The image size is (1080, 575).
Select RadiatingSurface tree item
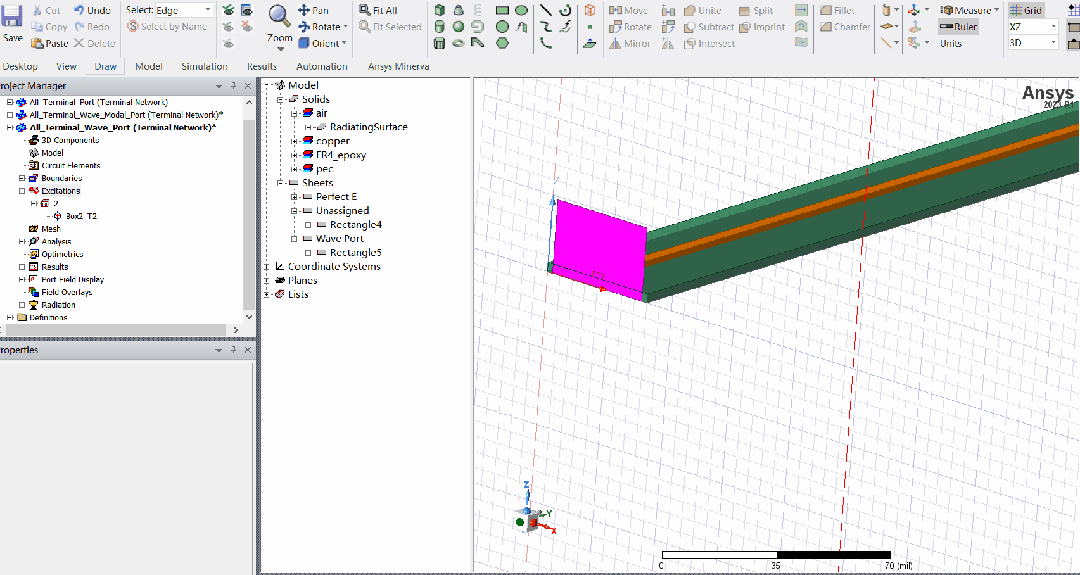tap(368, 127)
